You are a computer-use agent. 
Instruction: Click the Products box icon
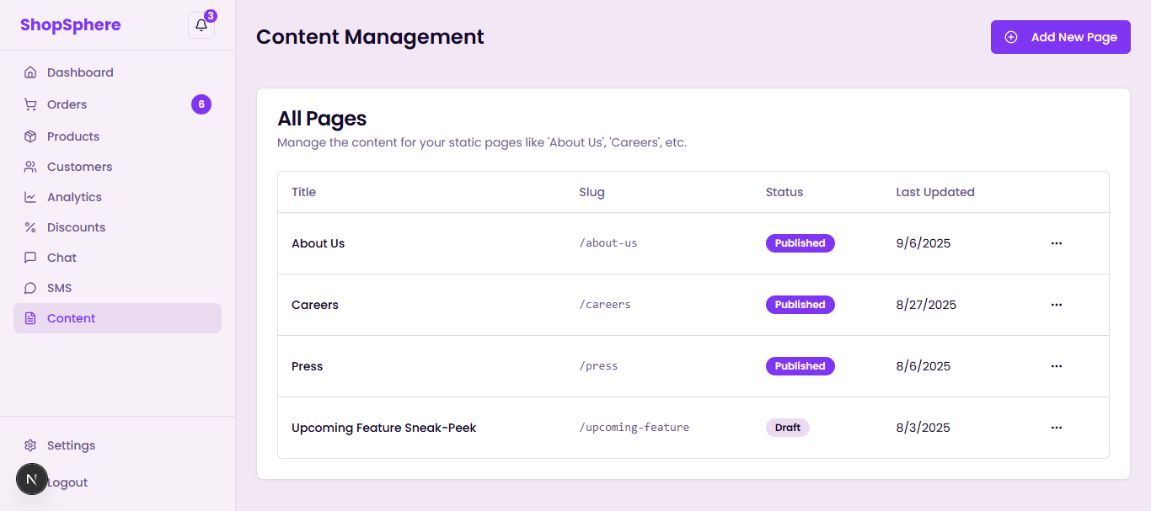click(30, 136)
